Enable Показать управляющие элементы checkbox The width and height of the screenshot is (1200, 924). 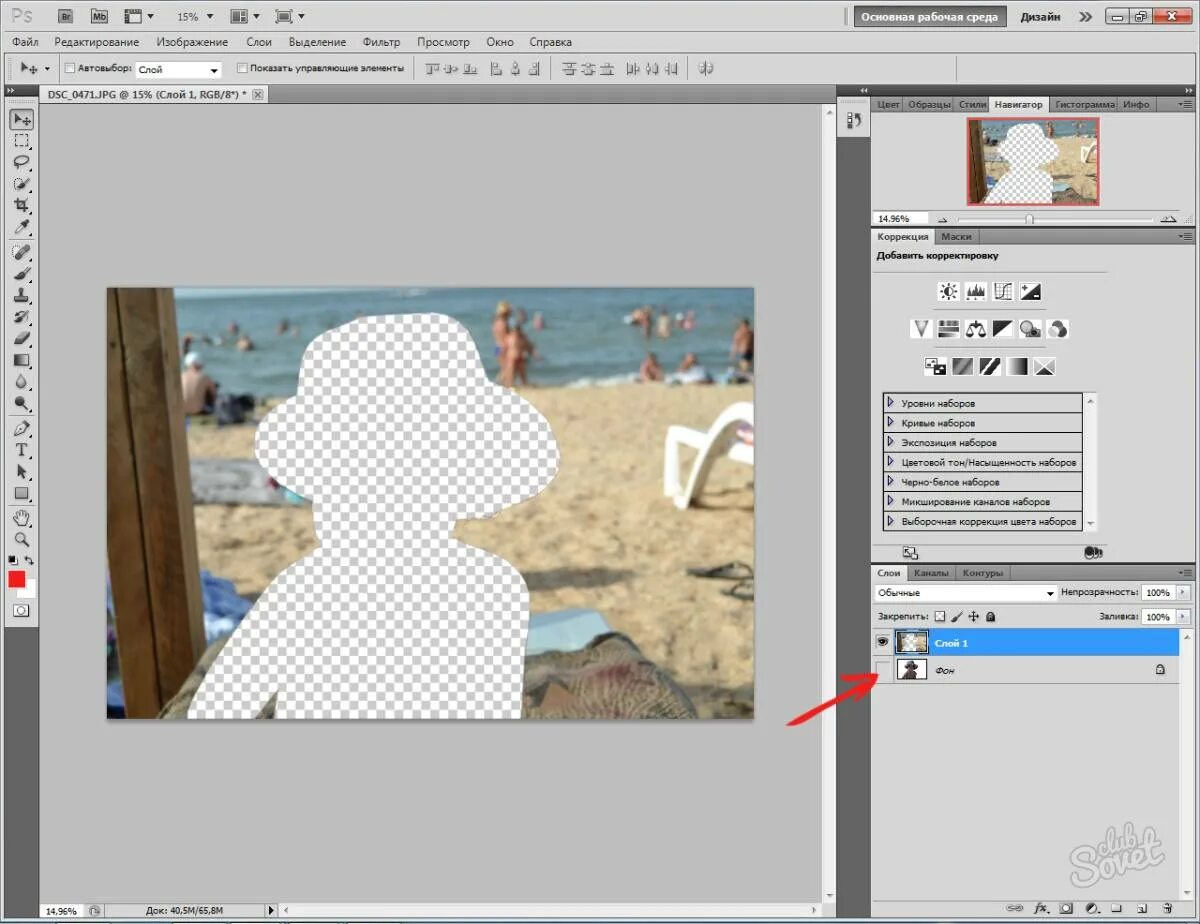242,69
